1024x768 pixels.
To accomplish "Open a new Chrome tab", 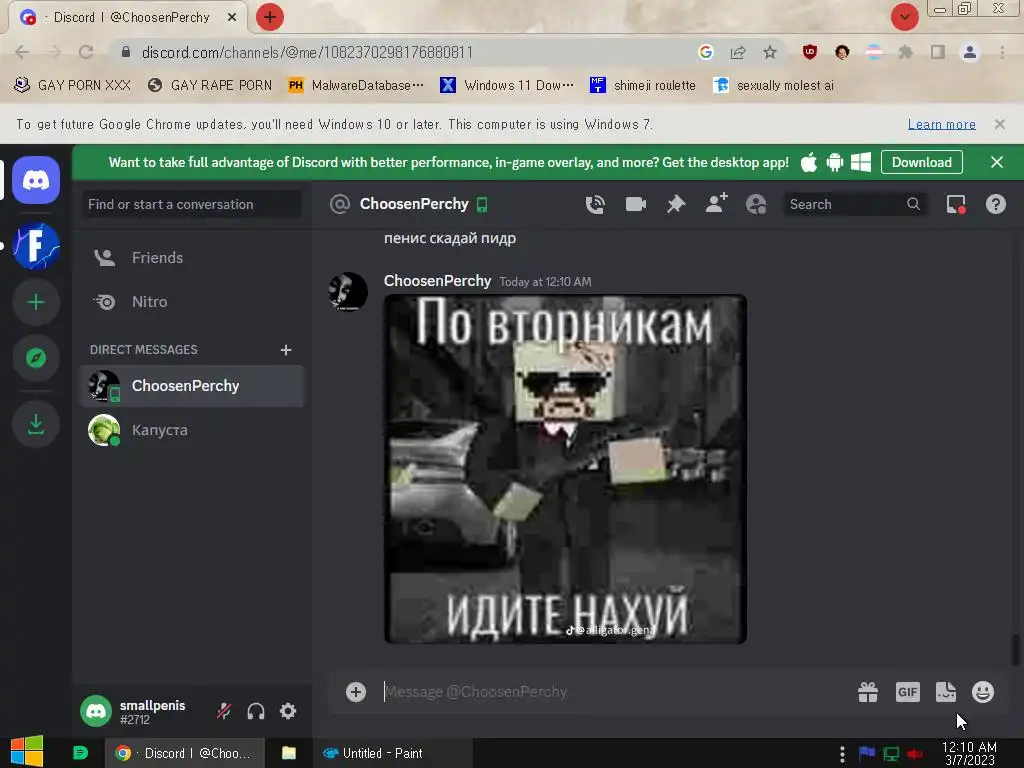I will point(269,17).
